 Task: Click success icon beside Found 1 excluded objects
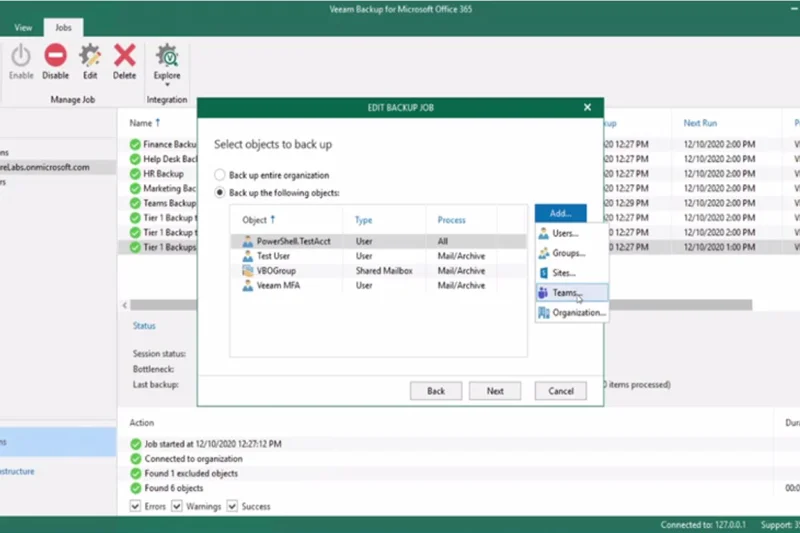click(135, 473)
